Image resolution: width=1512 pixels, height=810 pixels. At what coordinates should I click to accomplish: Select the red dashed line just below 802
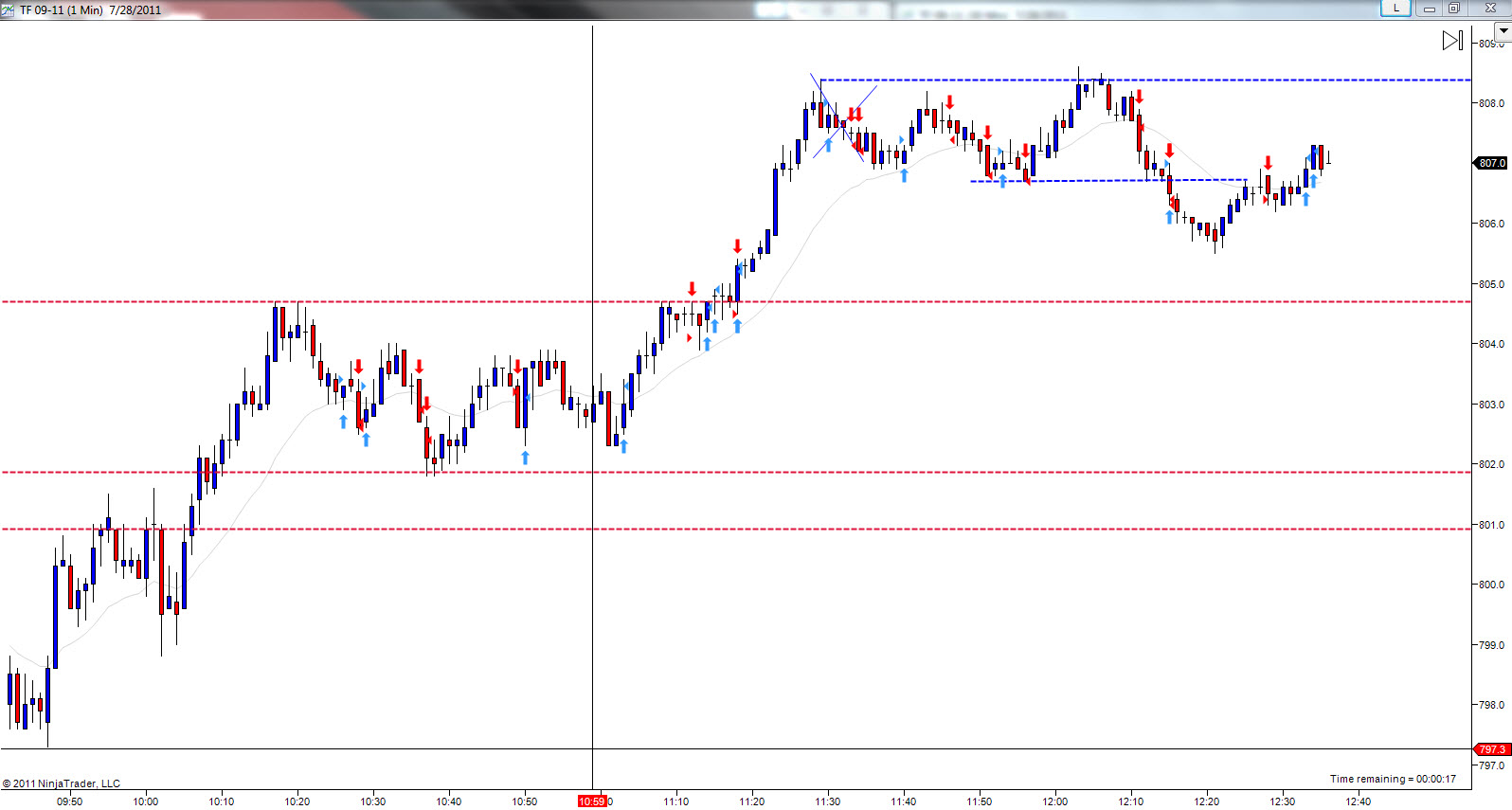point(736,472)
